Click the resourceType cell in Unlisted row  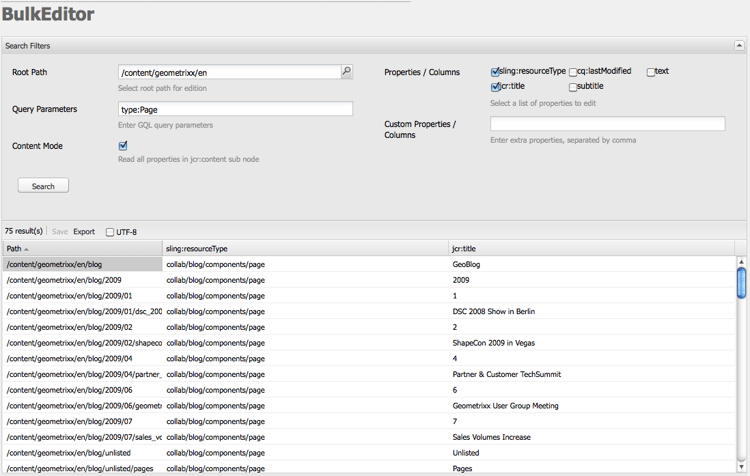click(306, 453)
